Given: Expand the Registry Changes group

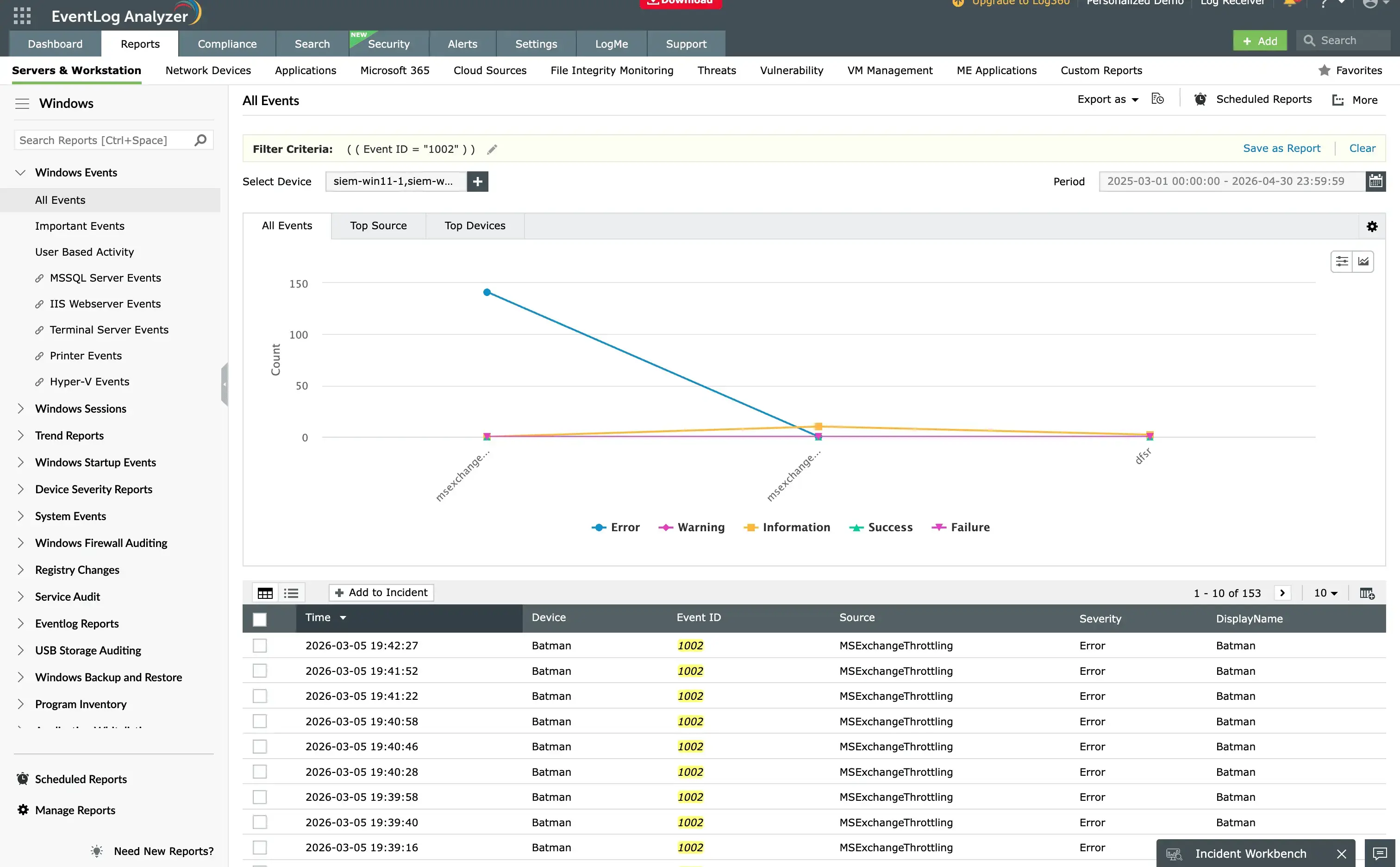Looking at the screenshot, I should click(21, 569).
